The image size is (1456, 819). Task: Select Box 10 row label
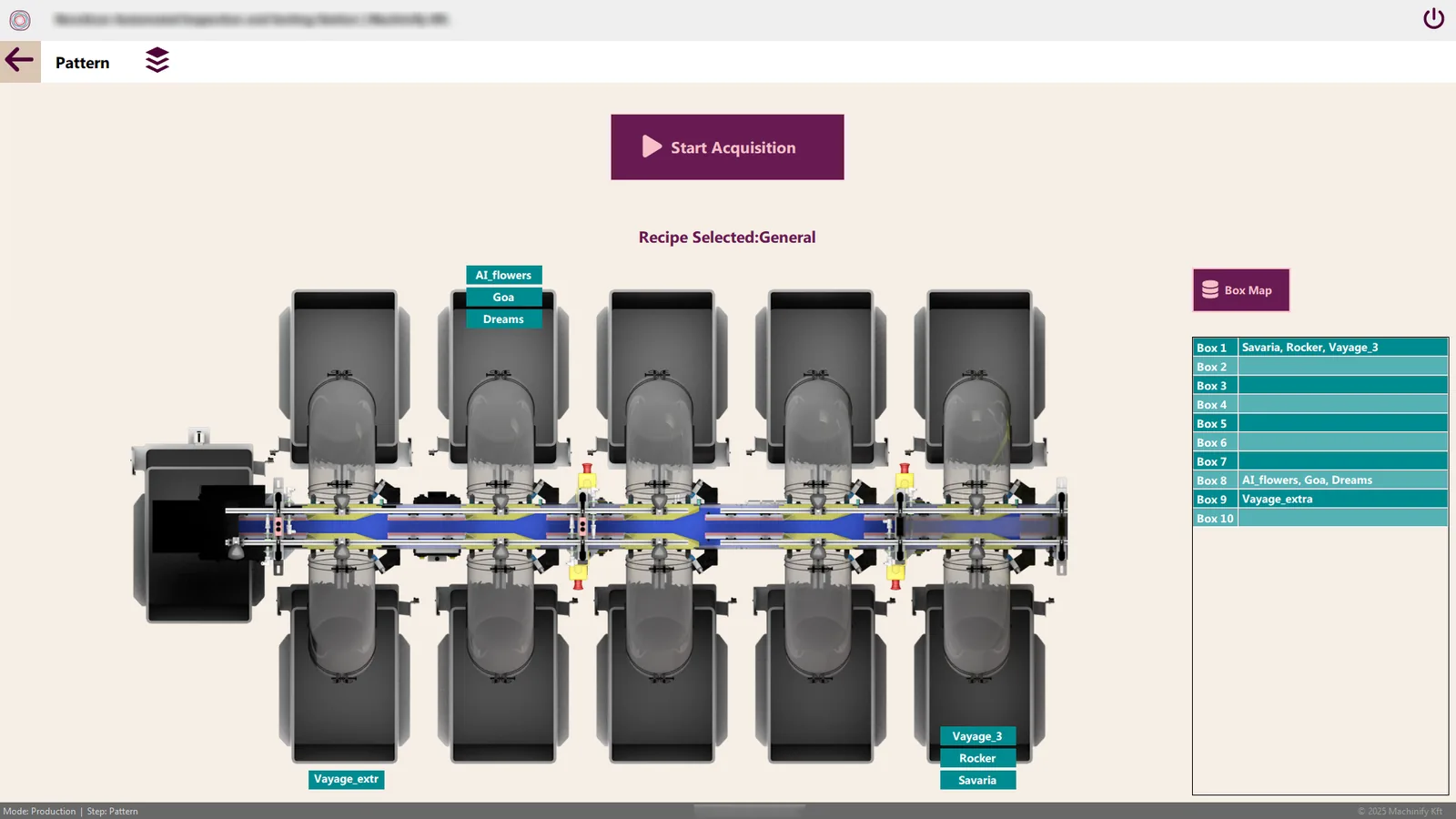pos(1215,519)
